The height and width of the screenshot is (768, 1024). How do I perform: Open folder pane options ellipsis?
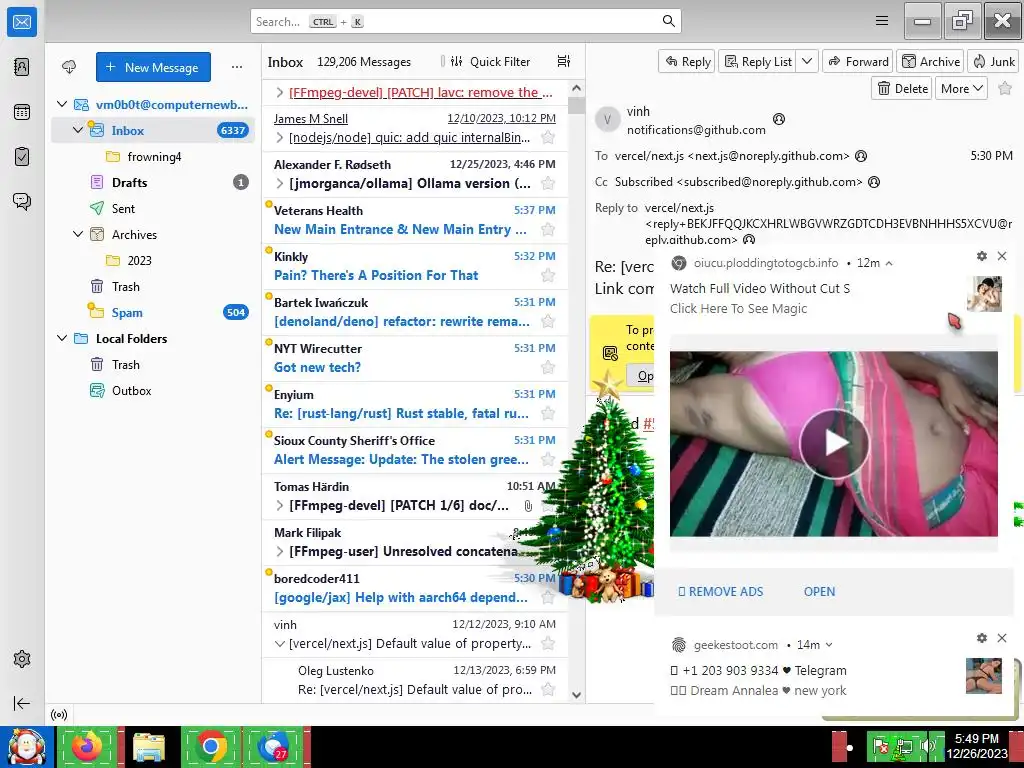[x=236, y=67]
